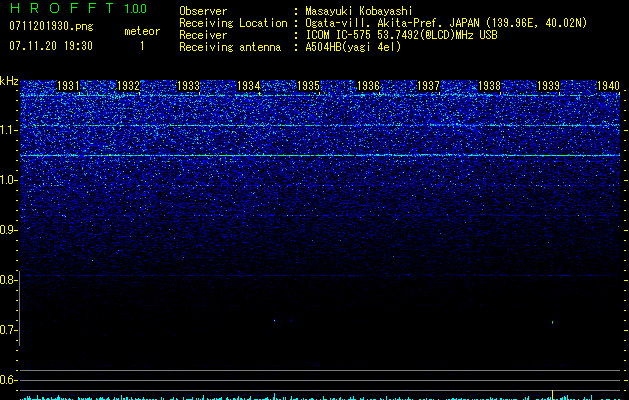This screenshot has height=400, width=629.
Task: Click the 1939 time marker
Action: coord(548,86)
